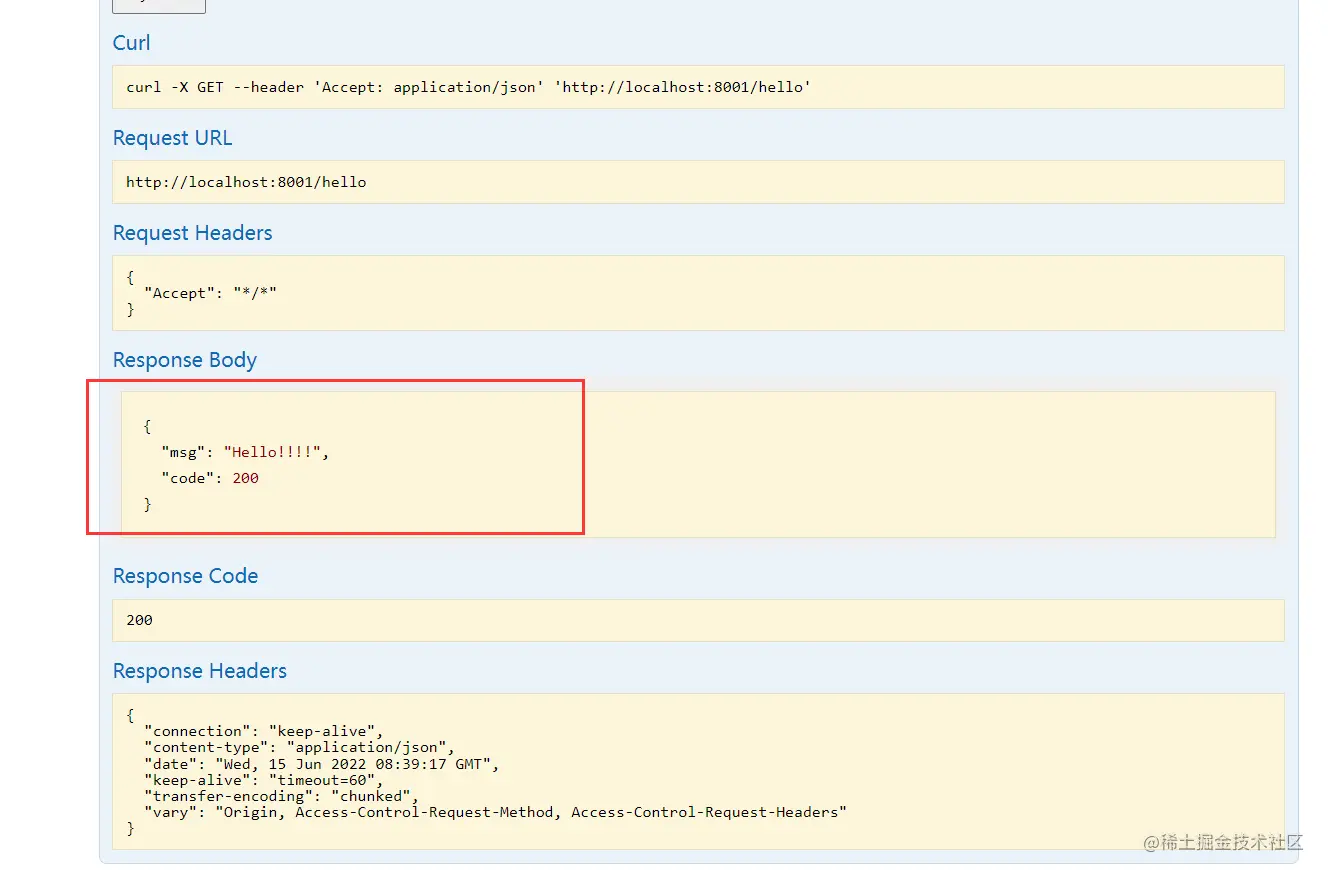Image resolution: width=1328 pixels, height=877 pixels.
Task: Click the Response Headers heading
Action: point(200,671)
